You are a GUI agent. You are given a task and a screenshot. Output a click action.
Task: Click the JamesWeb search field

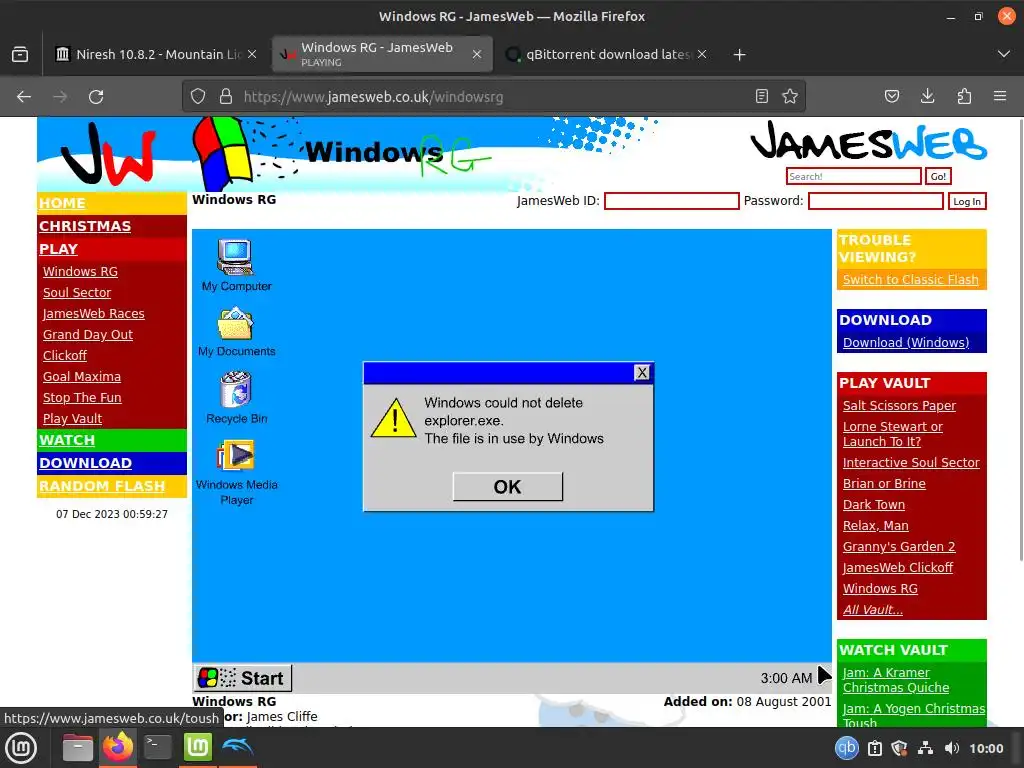[854, 176]
